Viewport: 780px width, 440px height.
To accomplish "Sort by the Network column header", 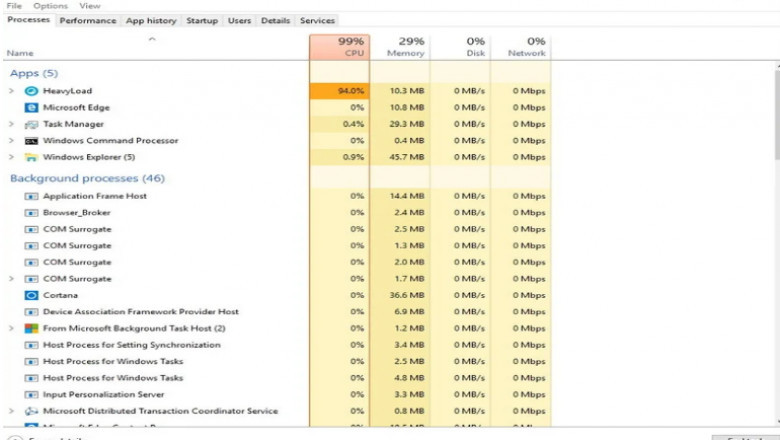I will pyautogui.click(x=520, y=47).
